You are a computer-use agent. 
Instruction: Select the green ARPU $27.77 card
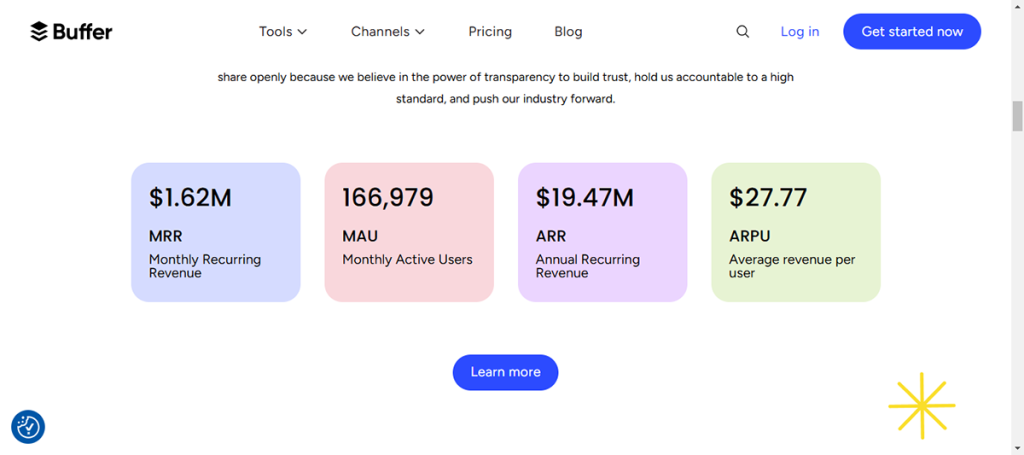point(795,232)
